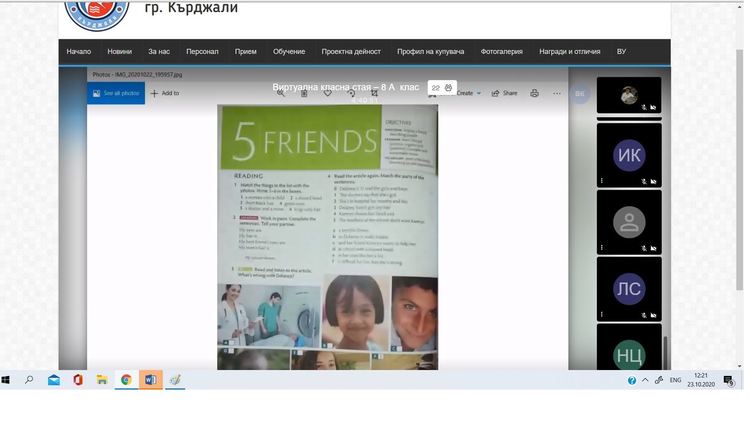Screen dimensions: 750x422
Task: Open Google Chrome from the taskbar
Action: click(x=126, y=380)
